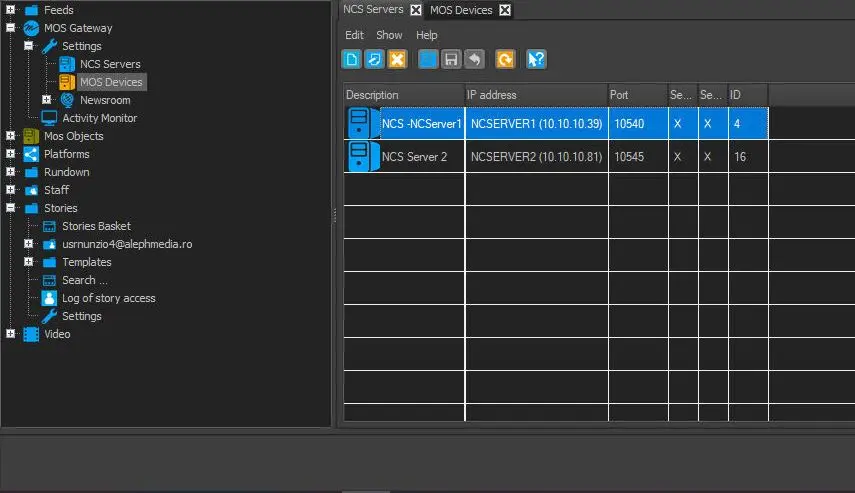855x493 pixels.
Task: Open the Show menu
Action: tap(389, 35)
